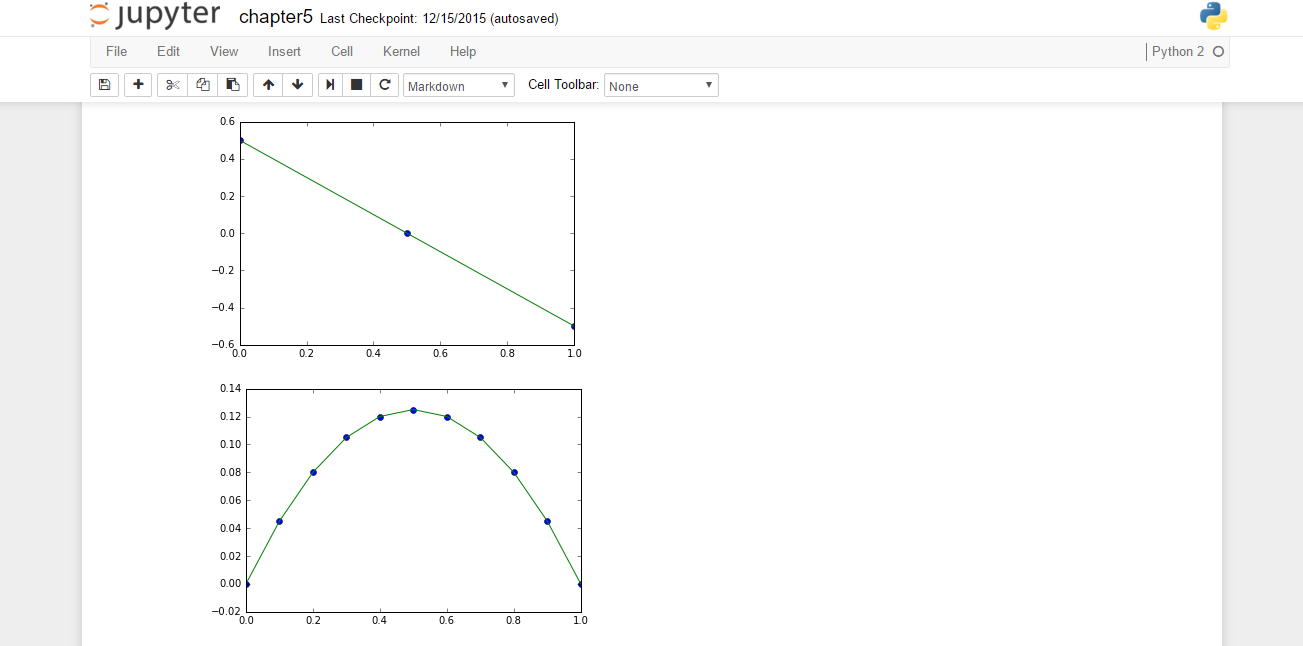Select the parabola plot output
Image resolution: width=1303 pixels, height=646 pixels.
click(412, 500)
